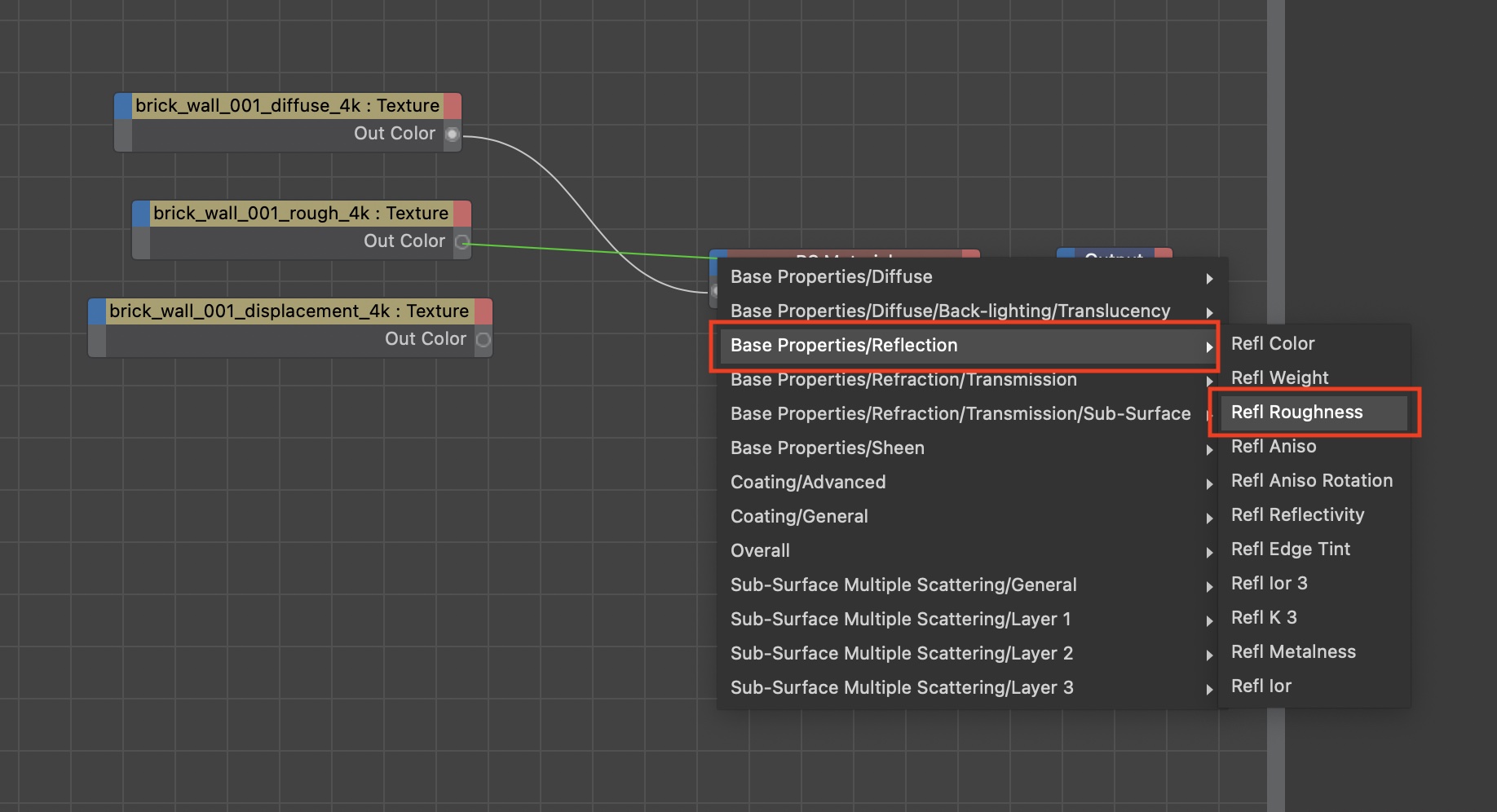The image size is (1497, 812).
Task: Pick Refl Aniso Rotation entry
Action: click(x=1311, y=481)
